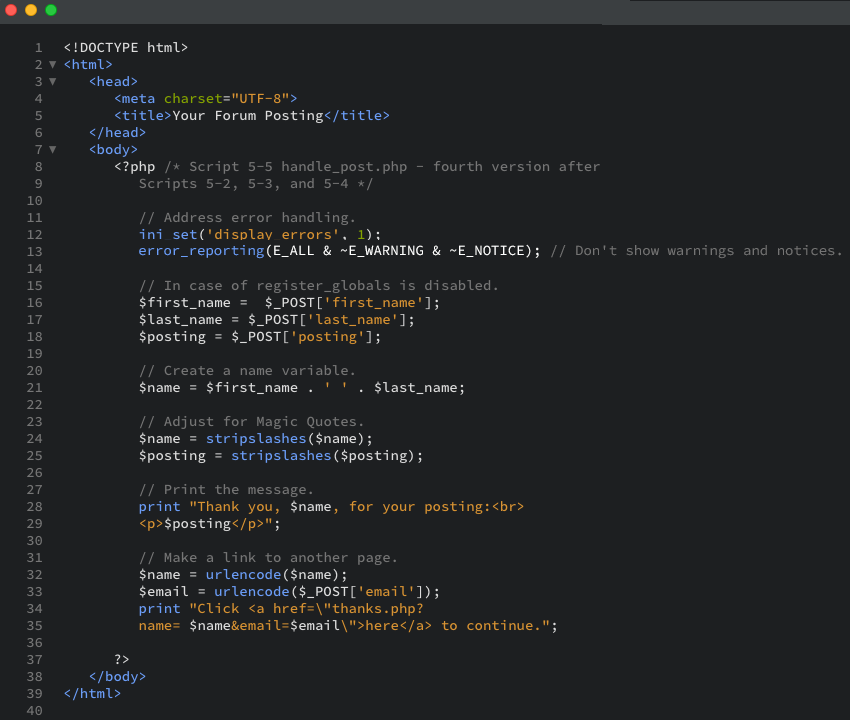Click the 'Your Forum Posting' title text
Screen dimensions: 850x720
click(248, 115)
